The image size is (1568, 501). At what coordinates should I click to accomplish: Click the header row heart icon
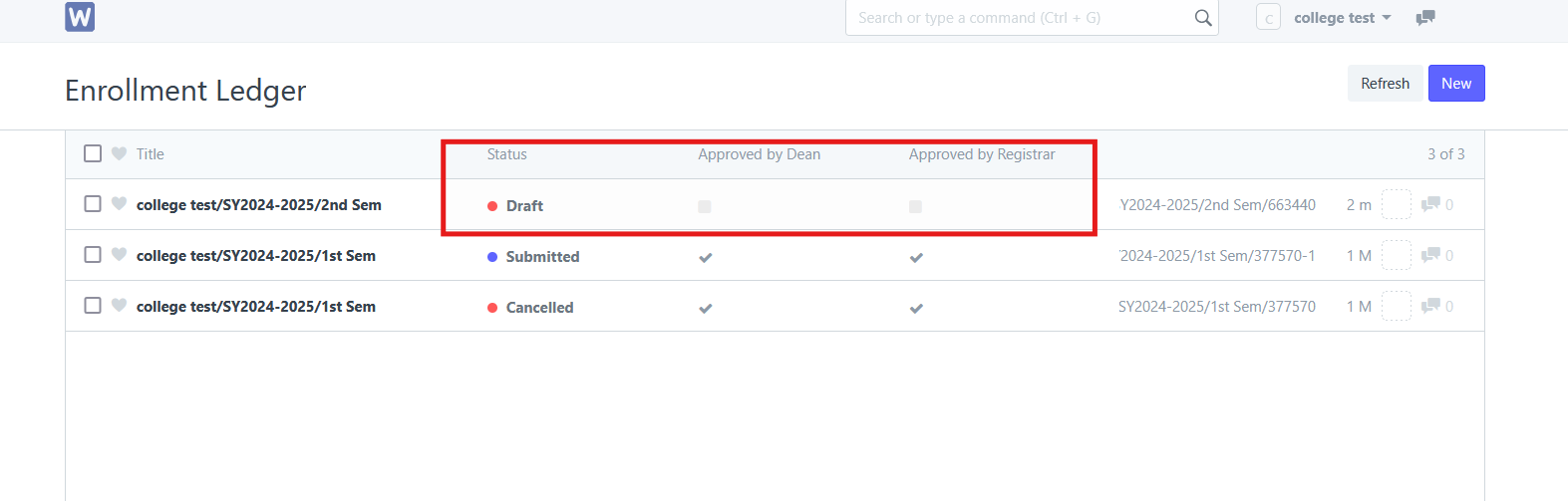(119, 153)
